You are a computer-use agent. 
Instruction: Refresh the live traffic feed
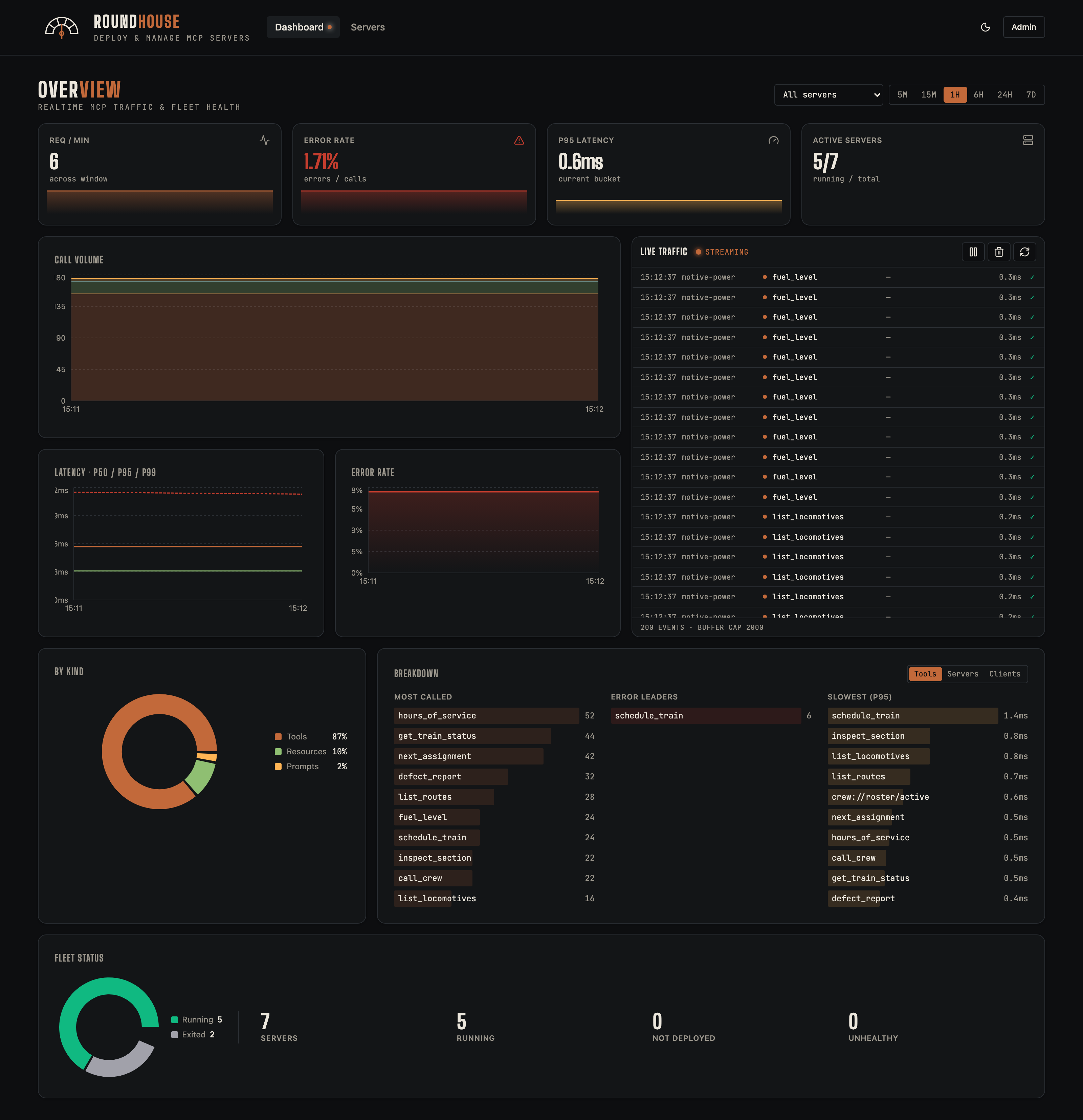coord(1025,252)
